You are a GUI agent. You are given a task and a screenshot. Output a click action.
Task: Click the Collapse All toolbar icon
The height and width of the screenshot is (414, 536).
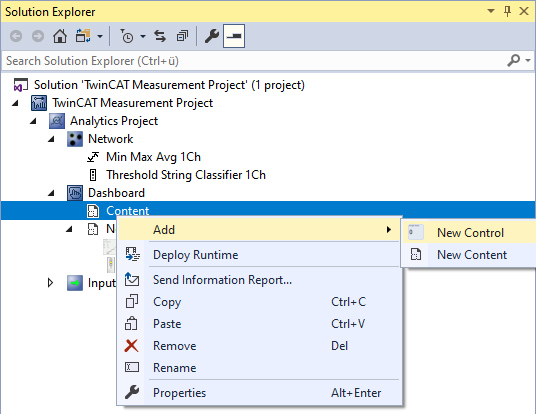pyautogui.click(x=182, y=36)
